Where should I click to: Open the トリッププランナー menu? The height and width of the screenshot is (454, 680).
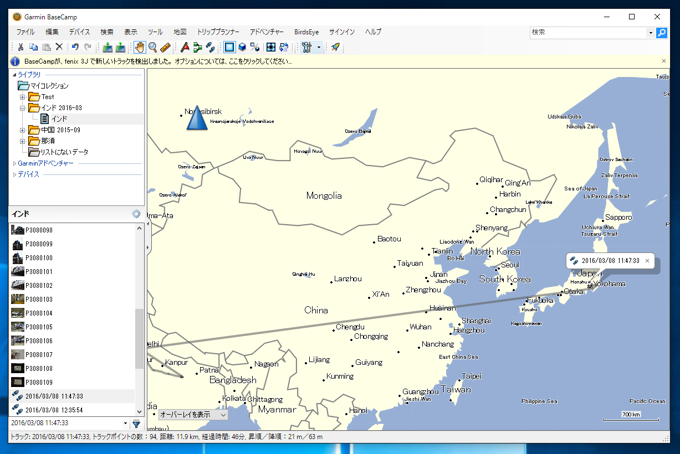[218, 32]
